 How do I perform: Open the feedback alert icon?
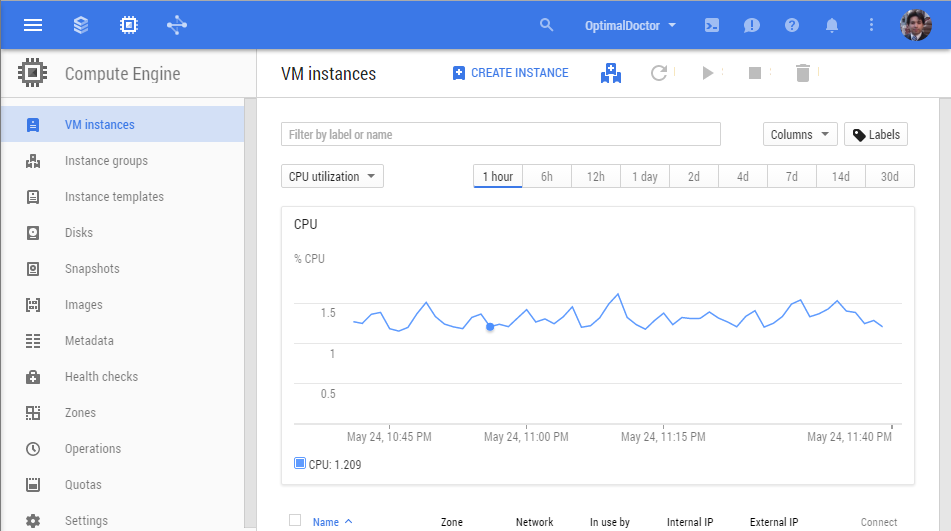(x=751, y=25)
